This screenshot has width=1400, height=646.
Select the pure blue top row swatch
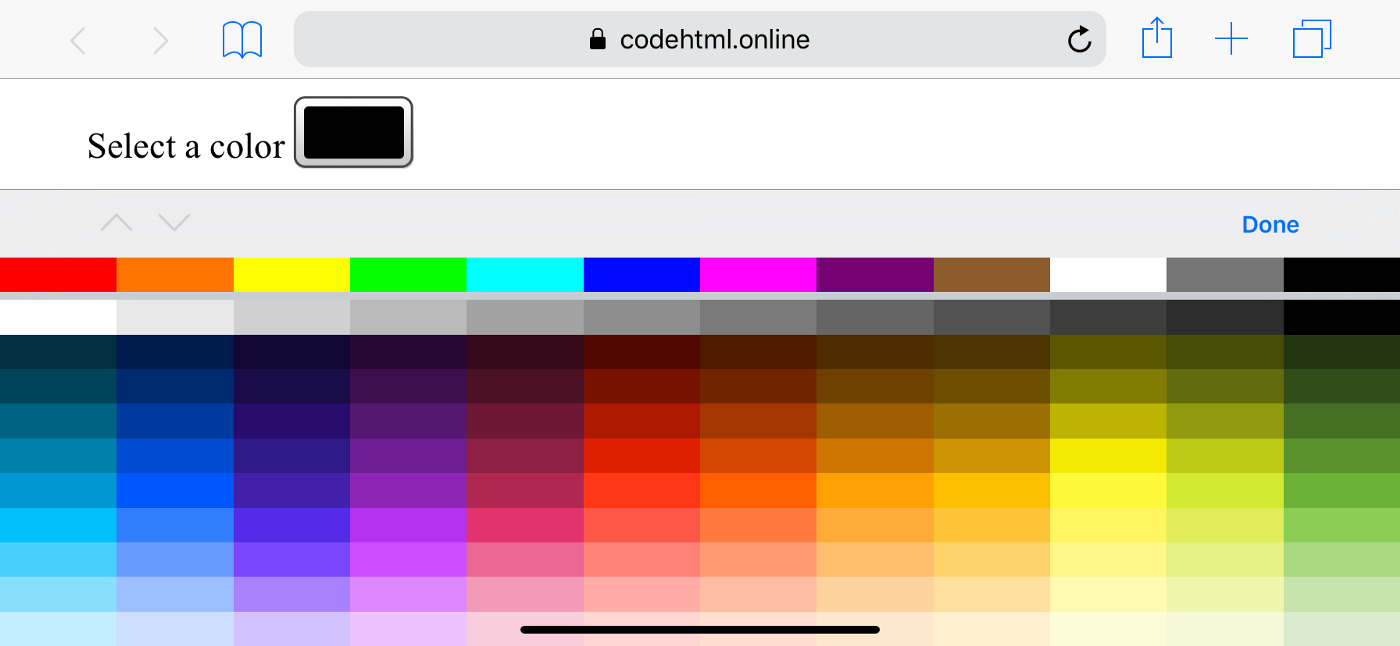[642, 275]
